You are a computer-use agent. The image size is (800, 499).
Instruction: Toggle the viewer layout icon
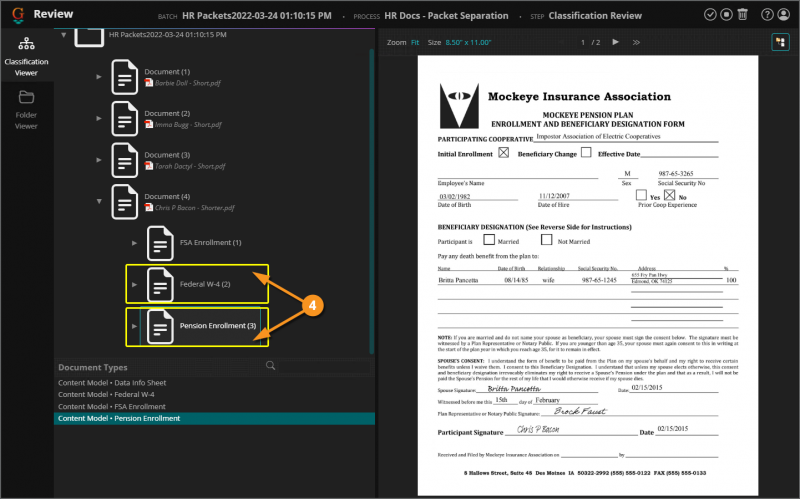coord(780,42)
